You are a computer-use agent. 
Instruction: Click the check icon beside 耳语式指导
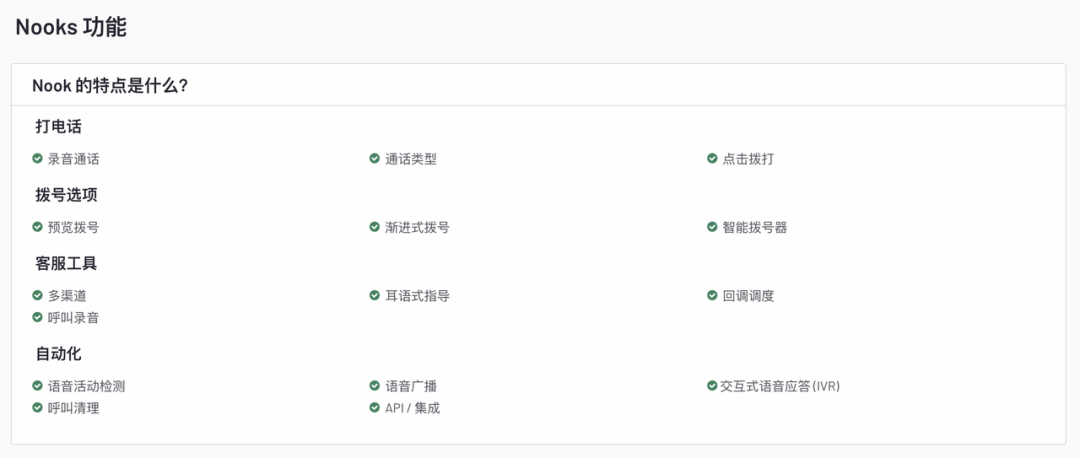click(375, 295)
